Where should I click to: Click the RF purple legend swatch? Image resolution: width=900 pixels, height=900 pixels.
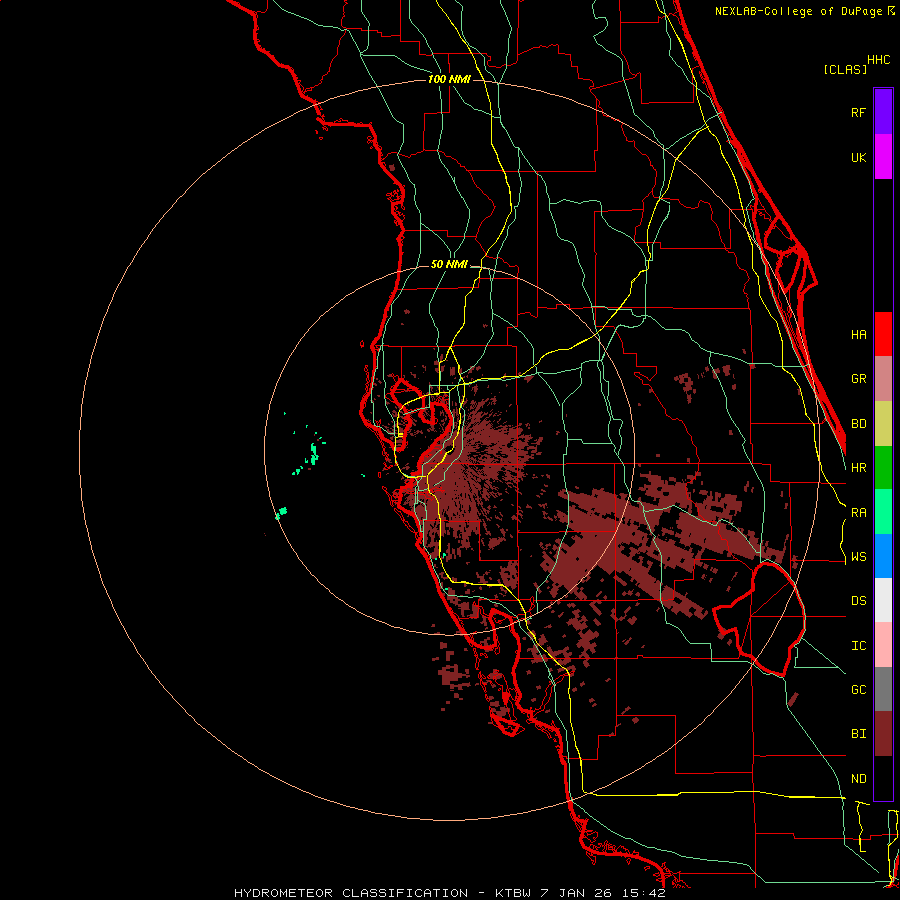coord(883,112)
